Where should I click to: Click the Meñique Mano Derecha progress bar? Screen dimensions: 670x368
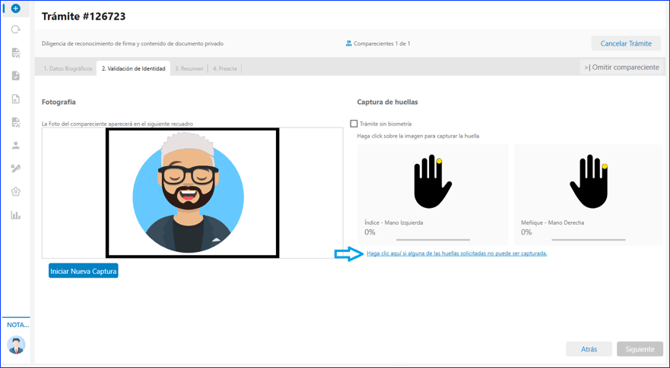coord(588,240)
